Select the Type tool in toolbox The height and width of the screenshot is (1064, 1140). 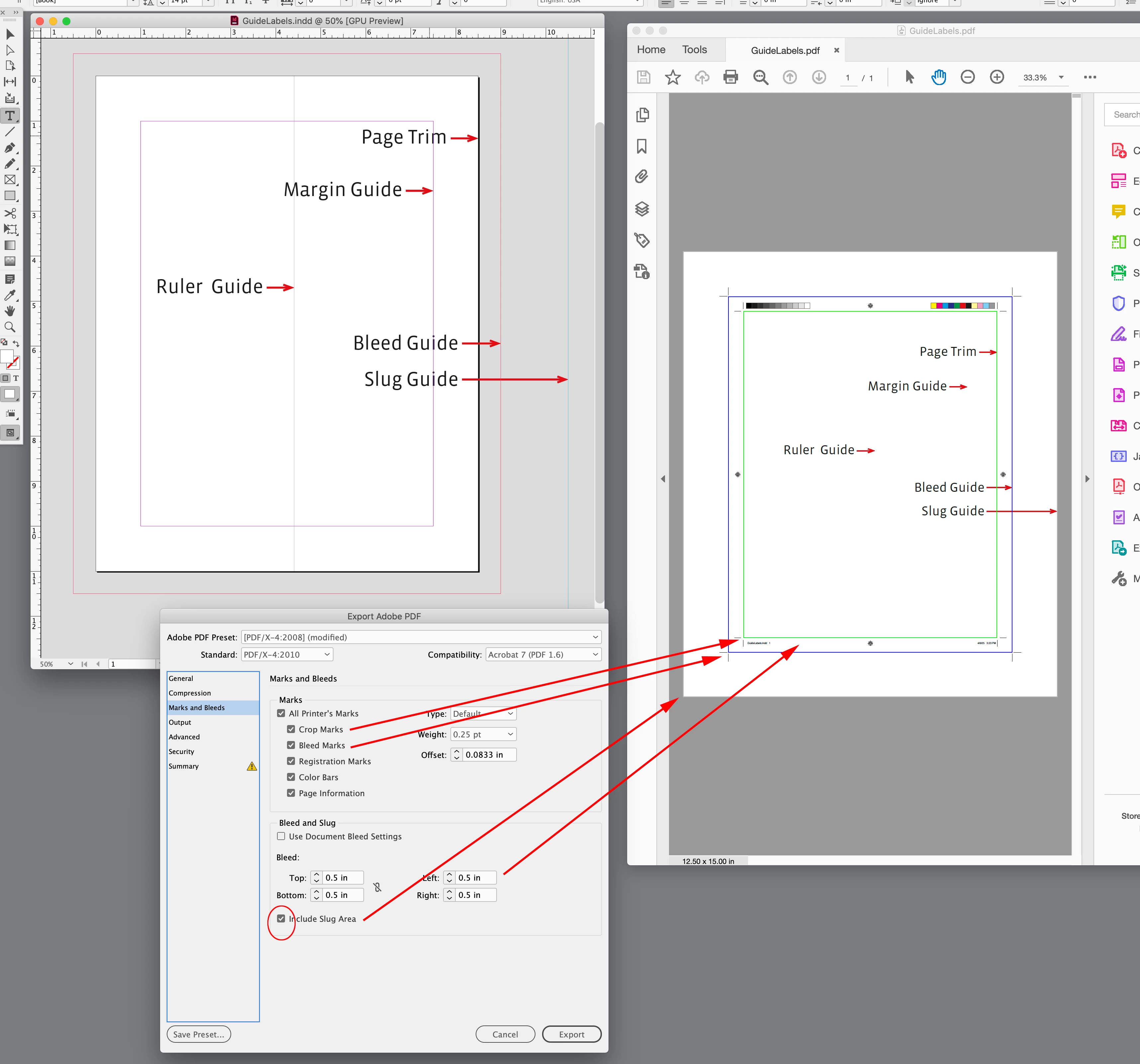pos(10,116)
